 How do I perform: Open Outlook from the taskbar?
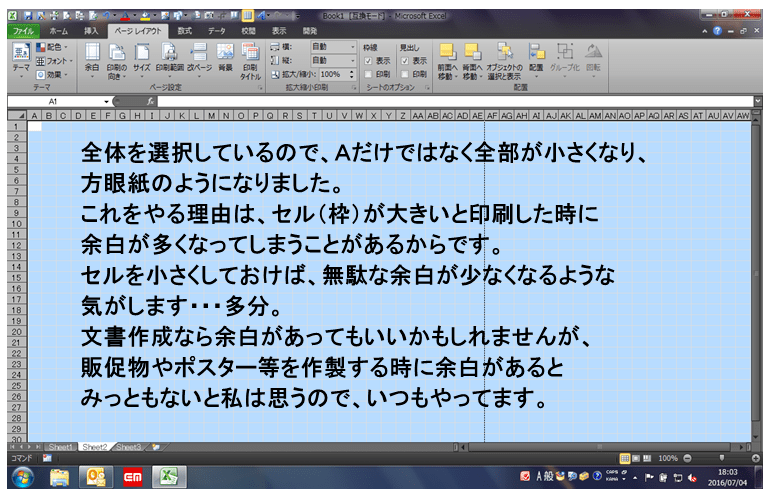[x=96, y=477]
